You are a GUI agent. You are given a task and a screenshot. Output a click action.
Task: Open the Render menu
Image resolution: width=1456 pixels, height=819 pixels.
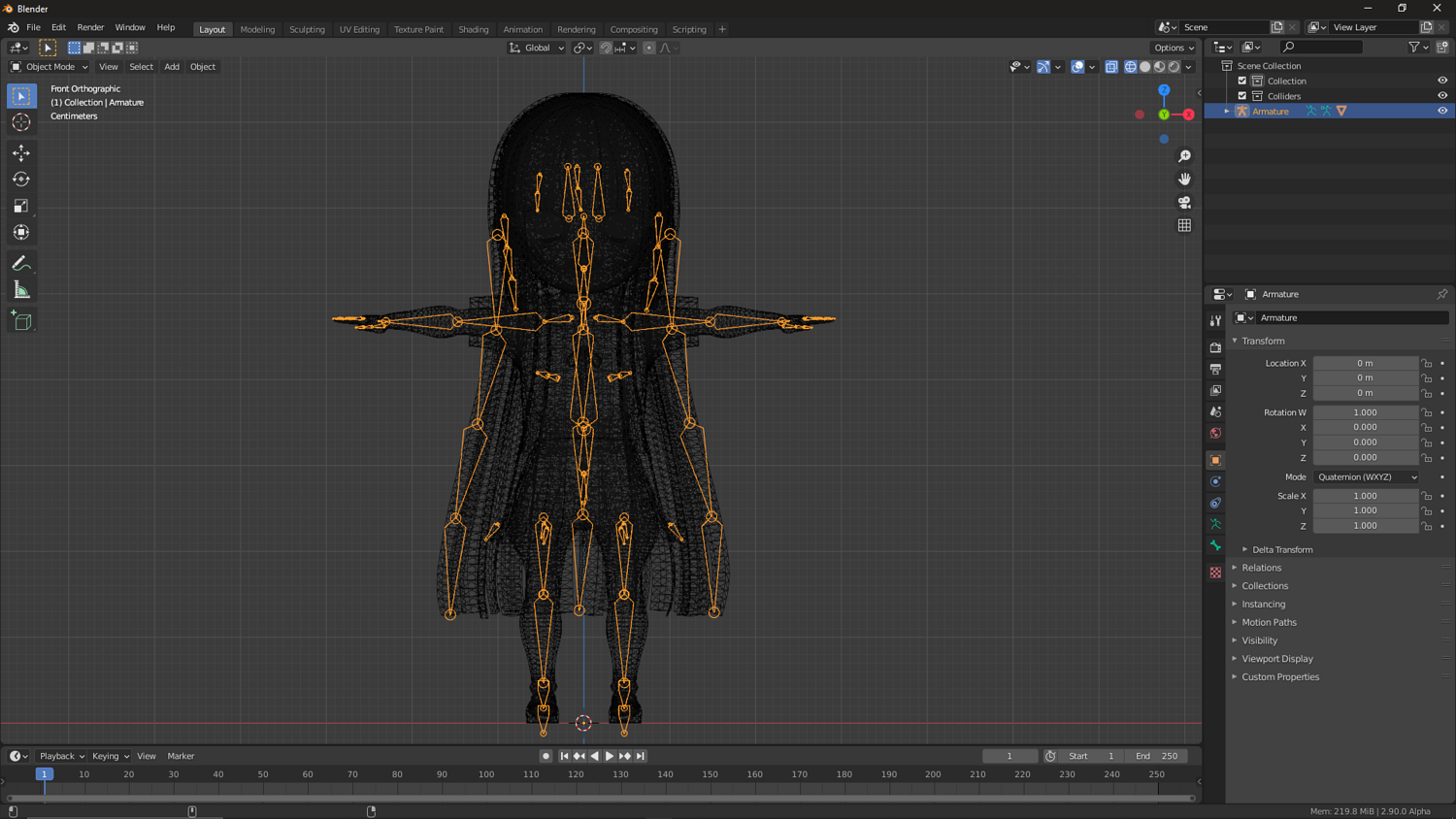[x=90, y=27]
